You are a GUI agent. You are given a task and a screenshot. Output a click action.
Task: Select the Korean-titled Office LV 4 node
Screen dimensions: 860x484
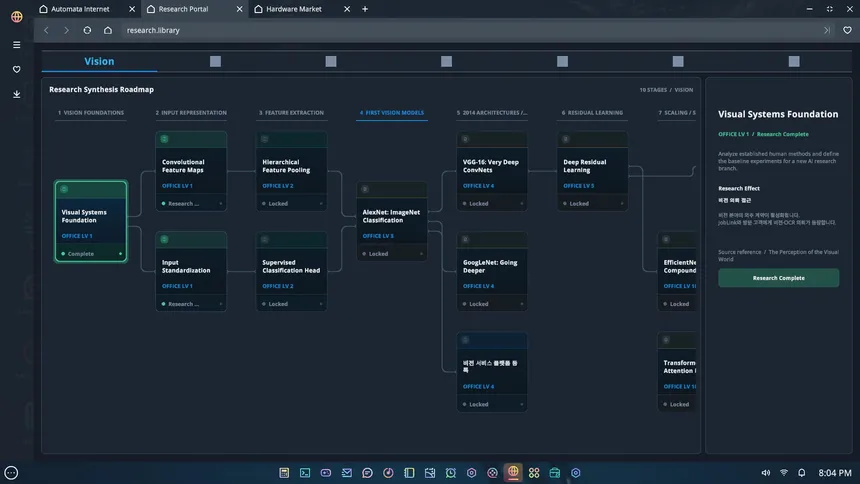(x=492, y=372)
